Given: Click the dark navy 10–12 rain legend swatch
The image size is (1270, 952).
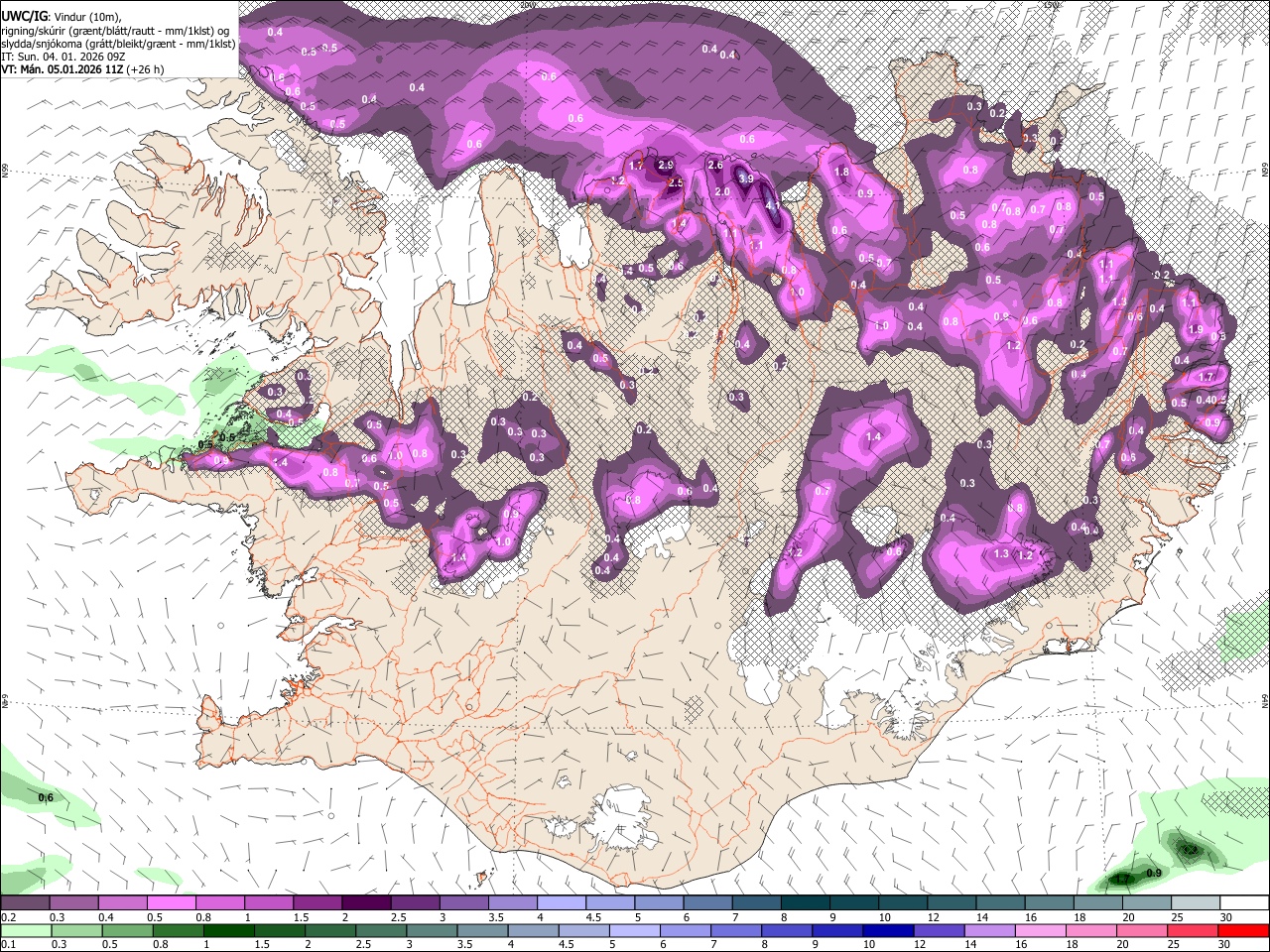Looking at the screenshot, I should click(888, 930).
